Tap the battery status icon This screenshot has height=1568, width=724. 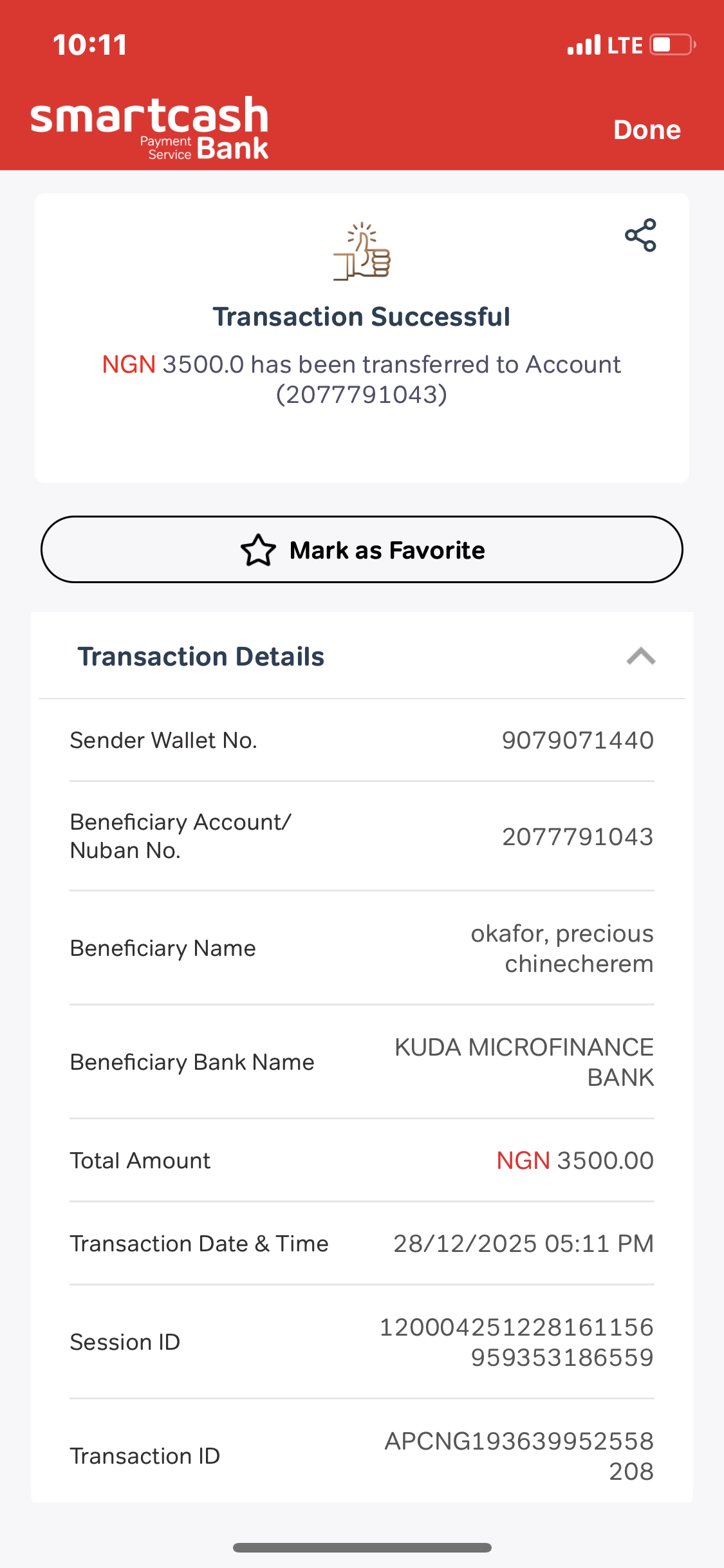673,45
